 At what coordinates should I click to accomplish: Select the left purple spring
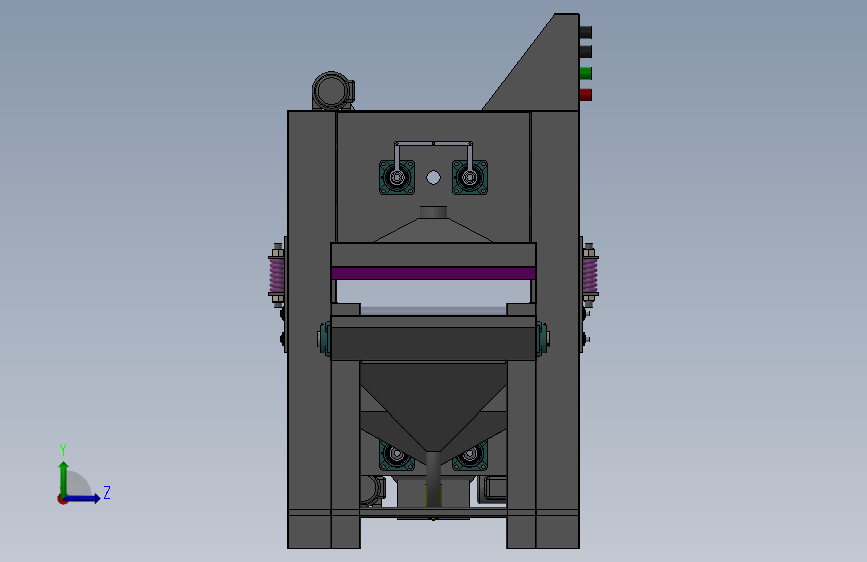point(276,275)
